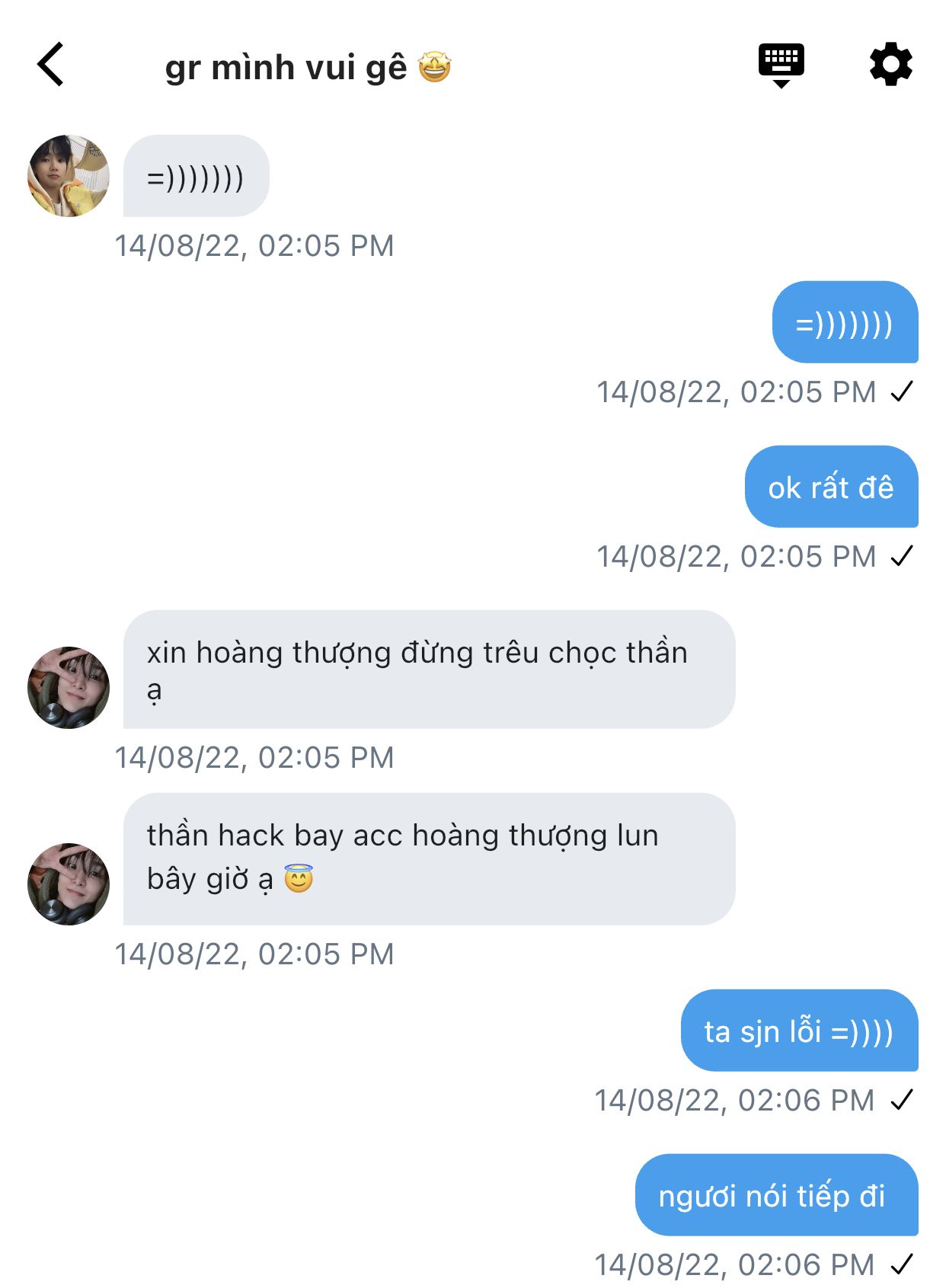Tap the "thần hack bay acc hoàng thượng" message

429,858
